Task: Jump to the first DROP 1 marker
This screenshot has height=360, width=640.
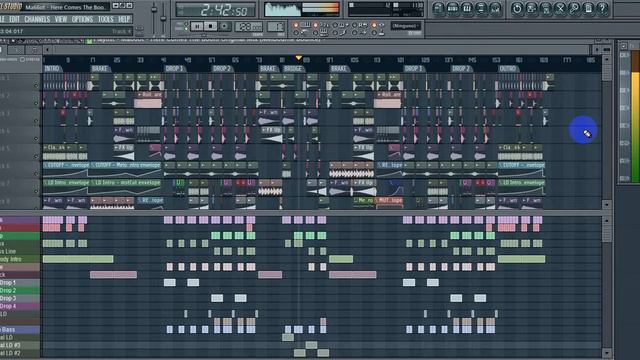Action: tap(175, 69)
